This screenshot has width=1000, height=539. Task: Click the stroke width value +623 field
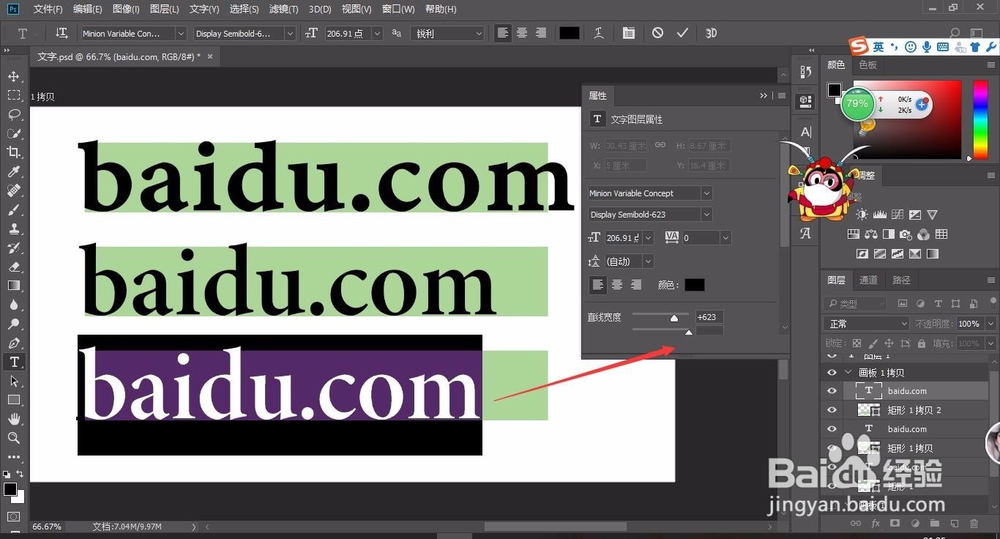[709, 317]
